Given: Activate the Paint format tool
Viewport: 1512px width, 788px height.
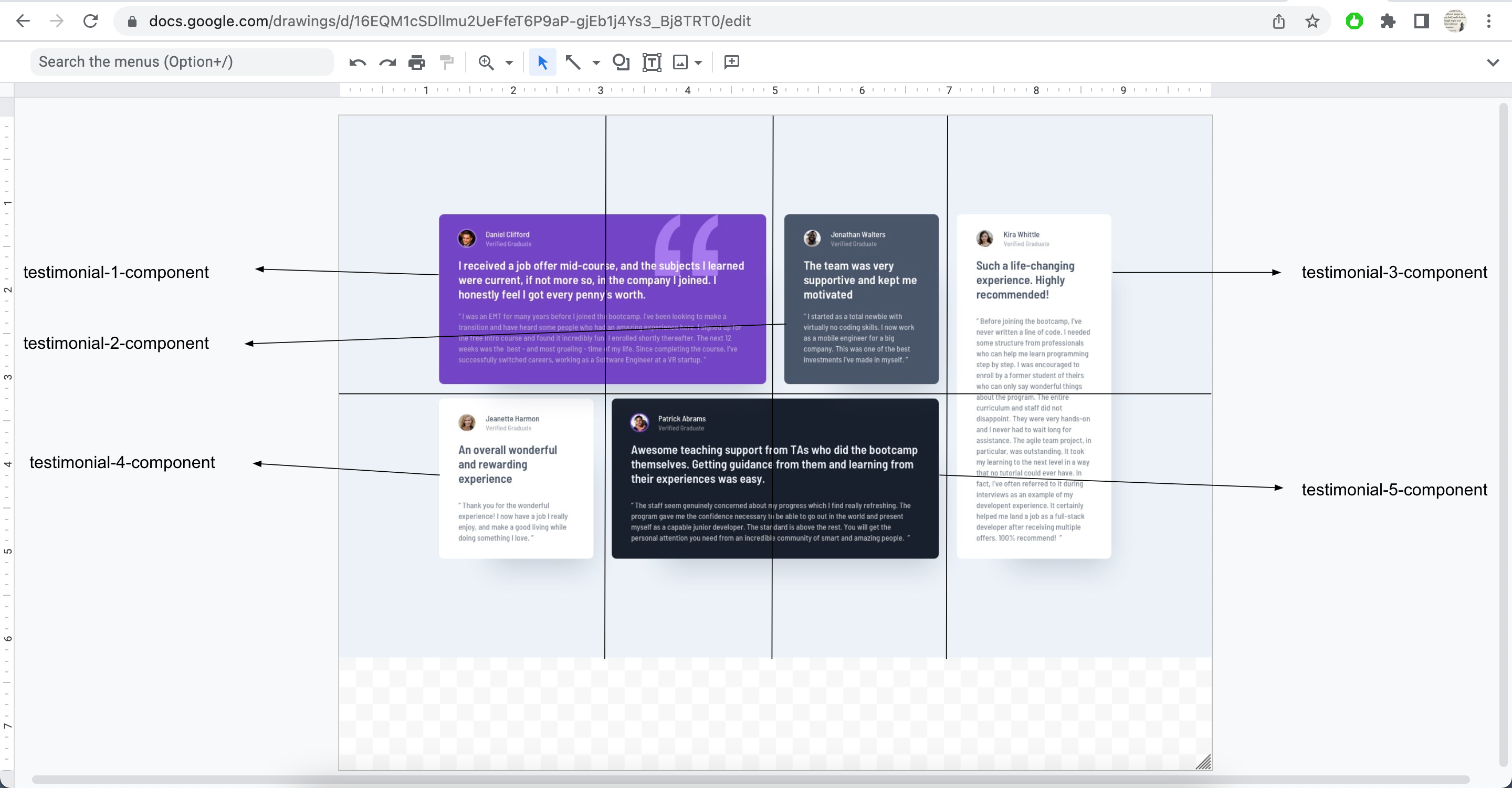Looking at the screenshot, I should pyautogui.click(x=447, y=62).
